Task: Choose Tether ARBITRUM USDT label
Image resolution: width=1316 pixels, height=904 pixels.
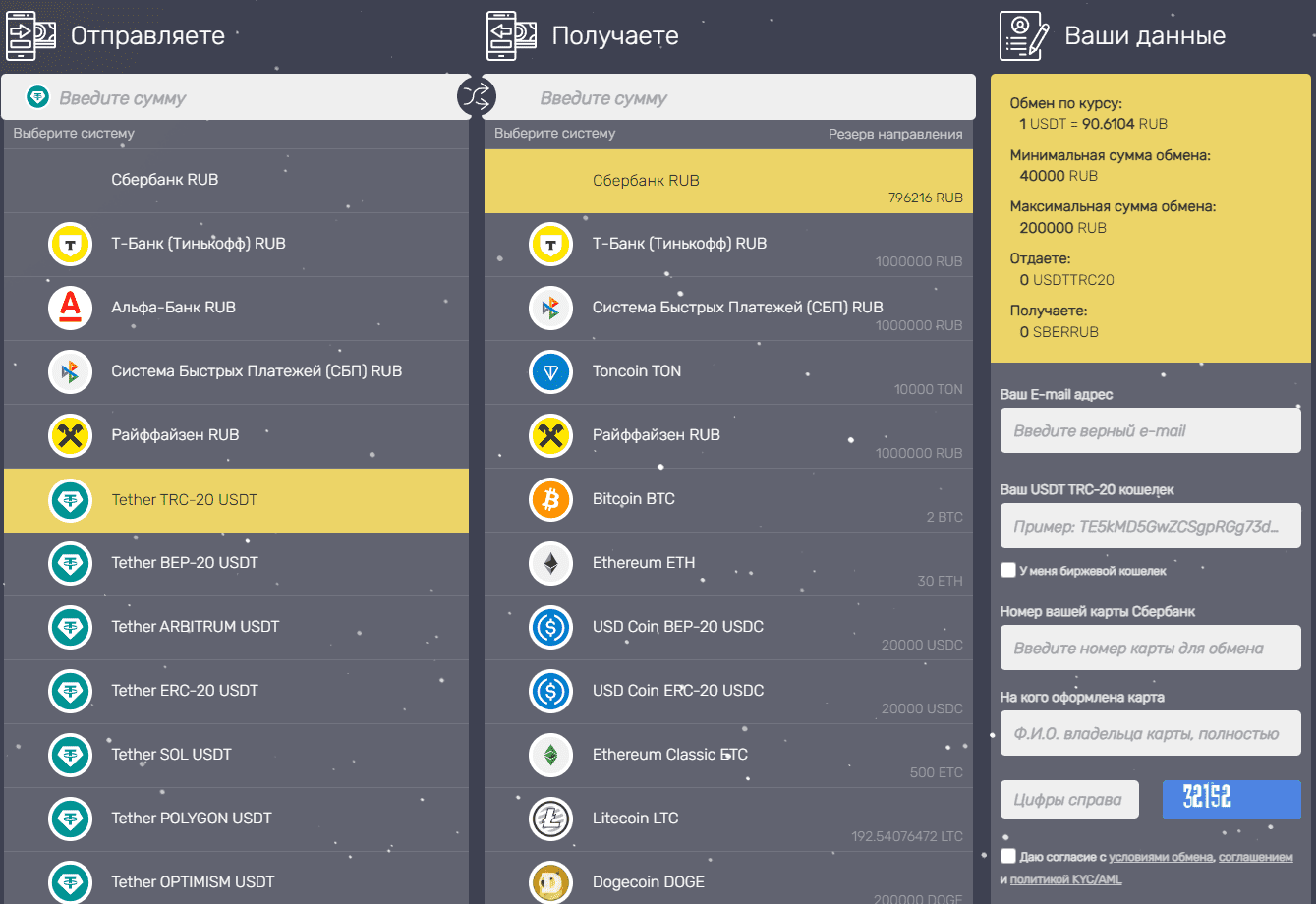Action: click(x=196, y=627)
